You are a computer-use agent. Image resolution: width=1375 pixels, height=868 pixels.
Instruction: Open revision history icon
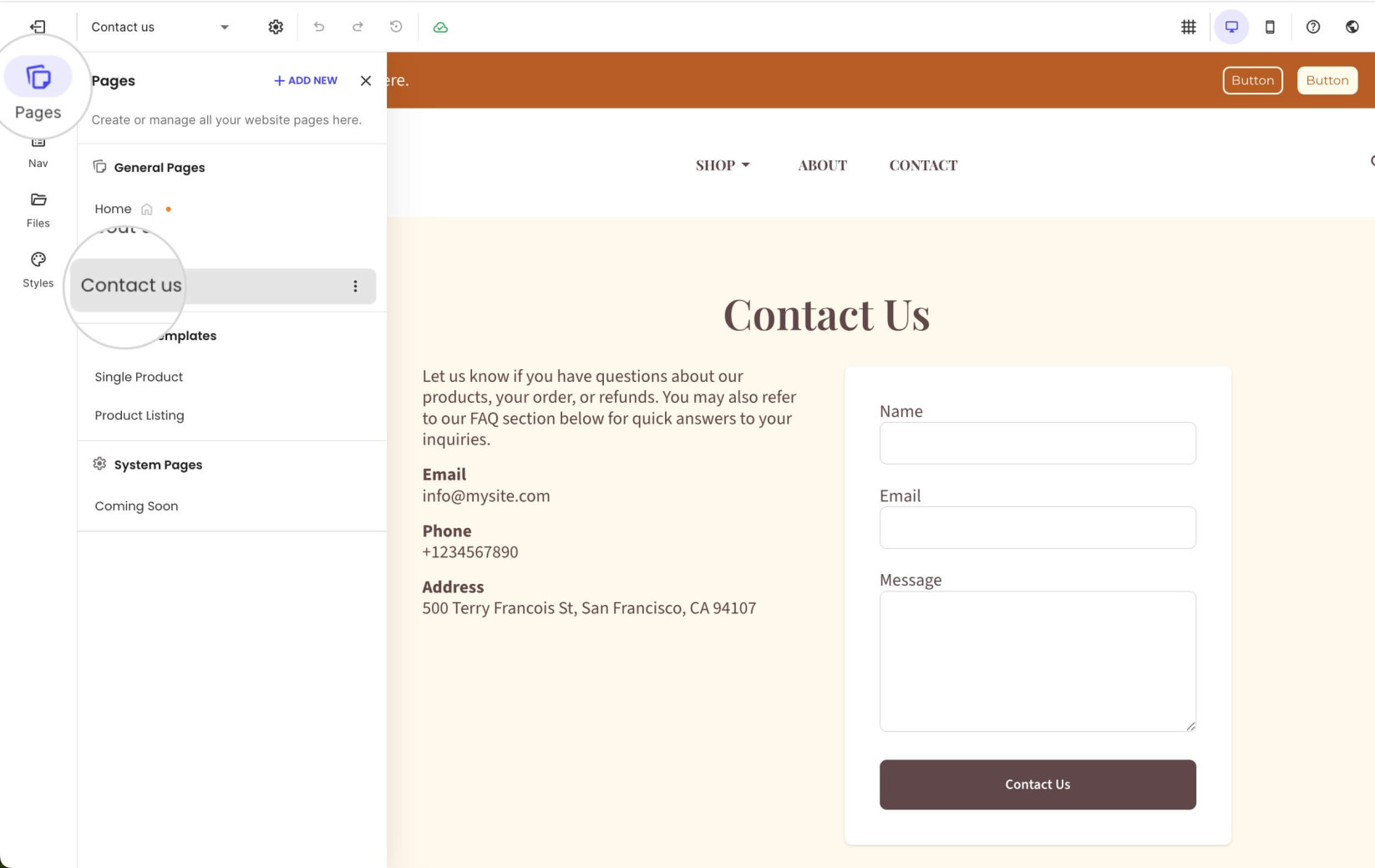pos(396,27)
